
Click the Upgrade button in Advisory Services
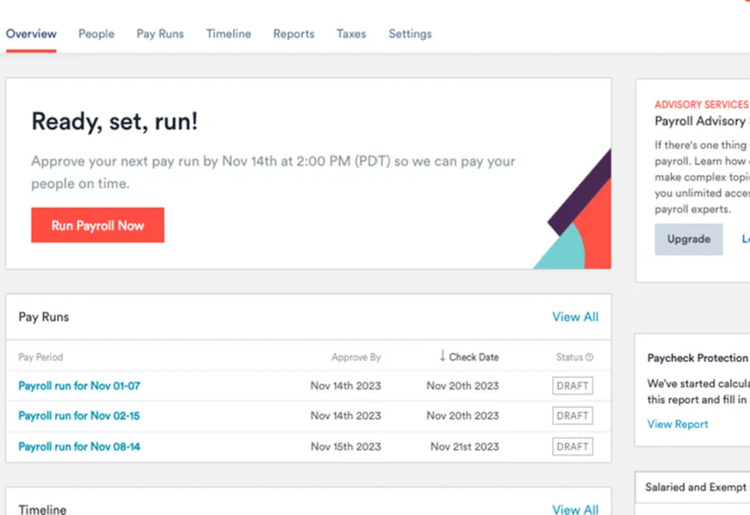pyautogui.click(x=688, y=239)
